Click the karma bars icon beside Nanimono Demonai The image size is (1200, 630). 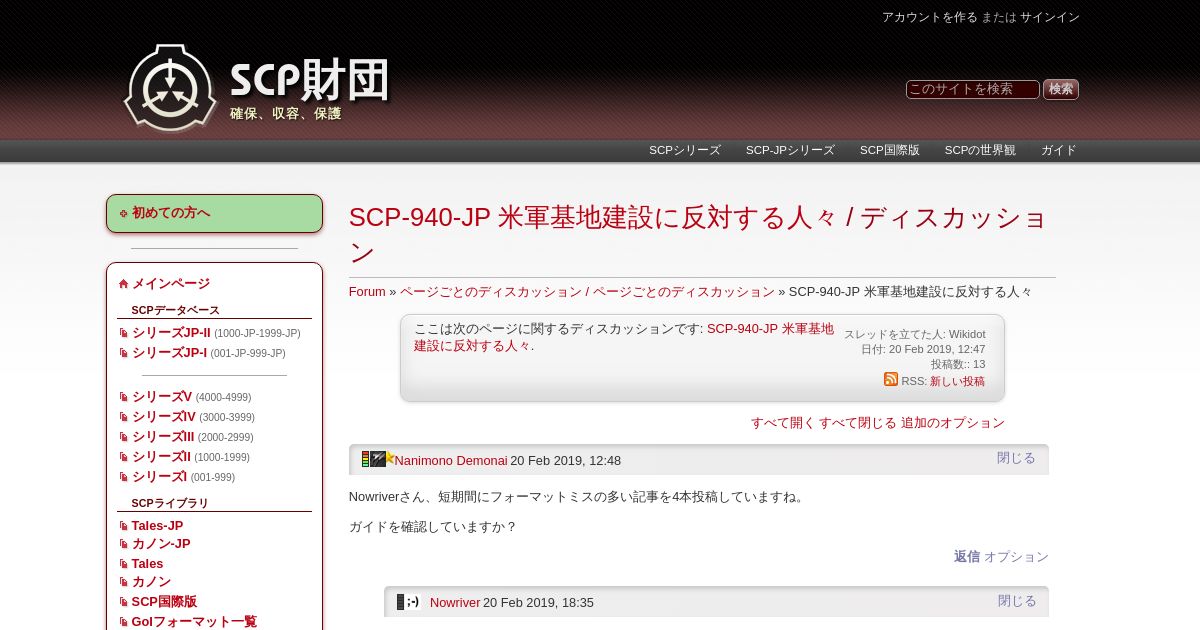coord(366,459)
